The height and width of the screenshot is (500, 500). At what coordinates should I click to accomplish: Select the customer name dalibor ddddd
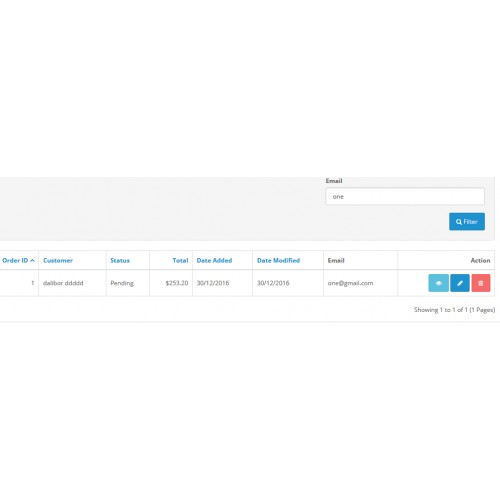click(x=63, y=283)
